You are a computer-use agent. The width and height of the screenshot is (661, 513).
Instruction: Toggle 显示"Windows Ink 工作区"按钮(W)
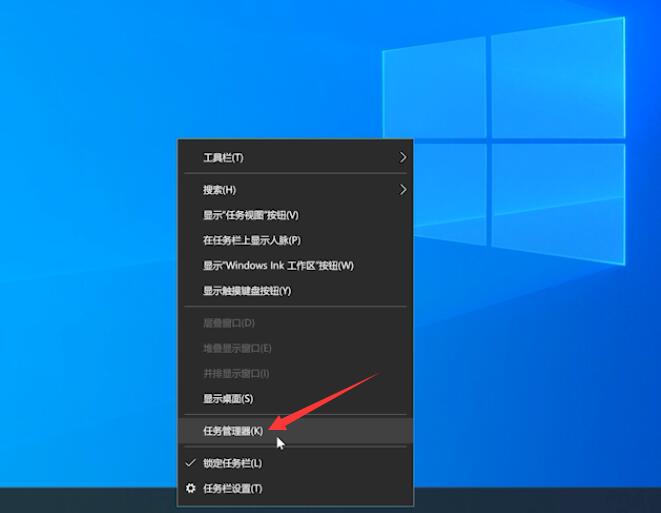click(x=278, y=265)
